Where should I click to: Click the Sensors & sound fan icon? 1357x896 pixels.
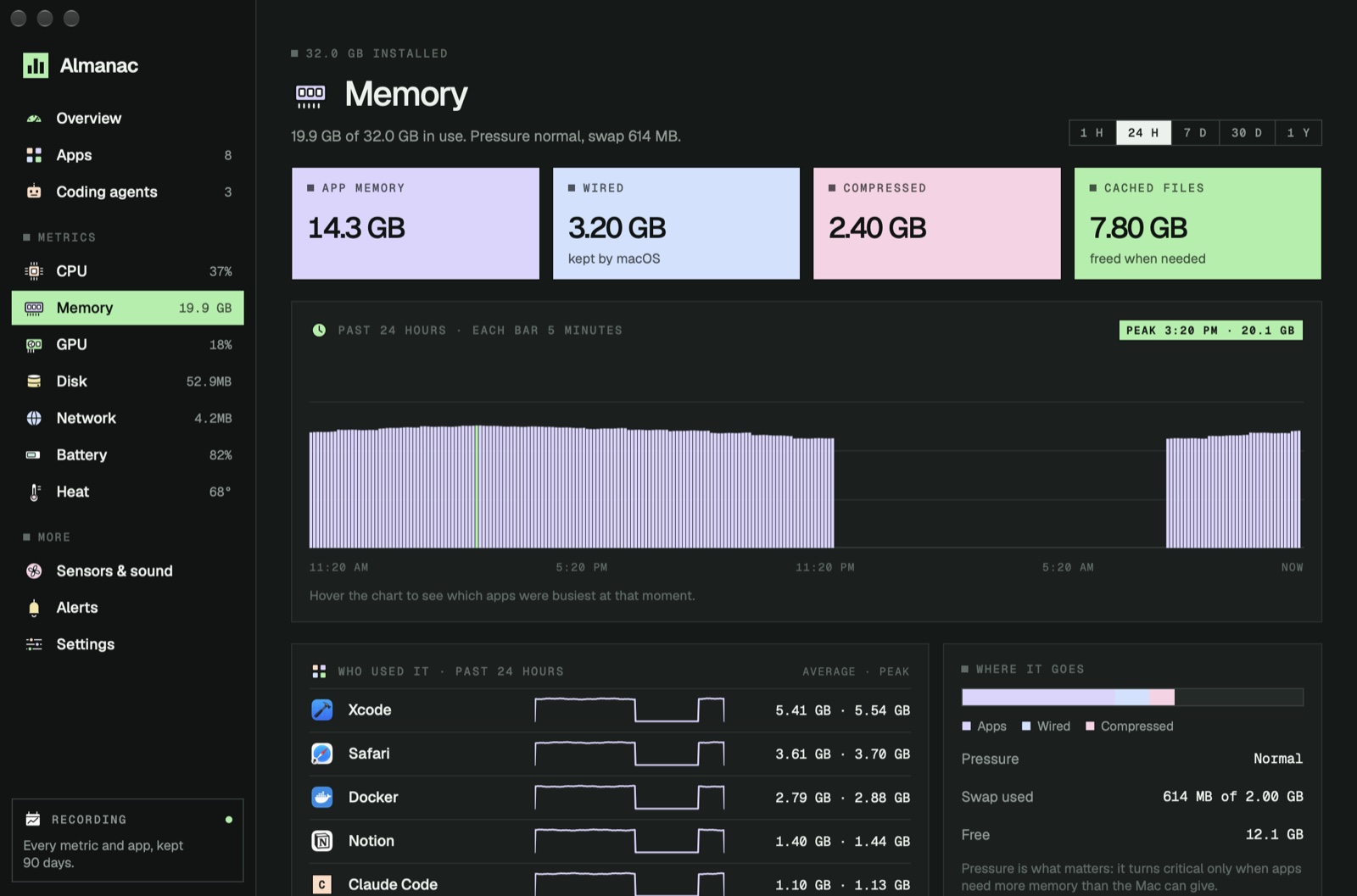coord(34,571)
